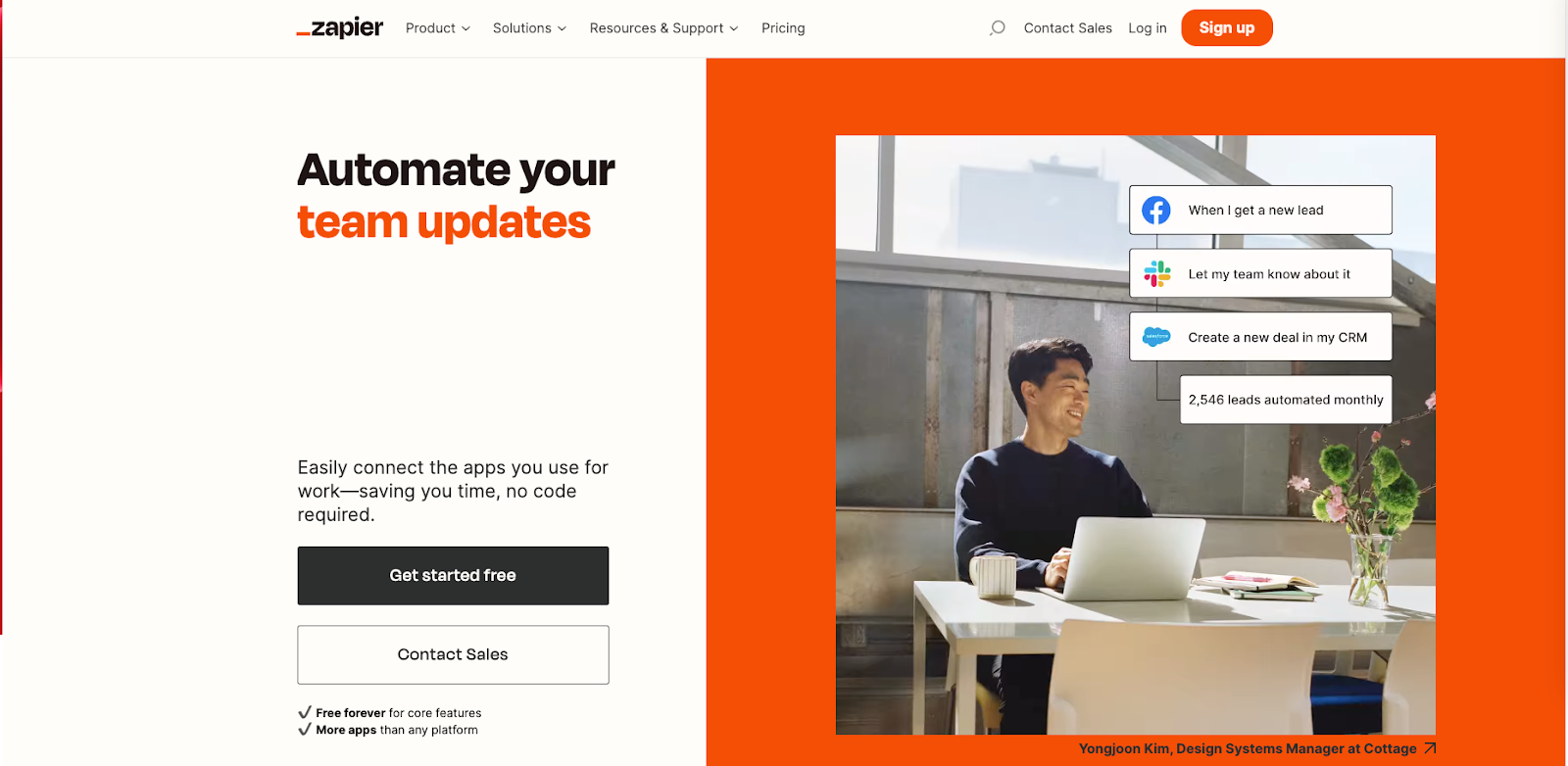Open Contact Sales in top navigation
The width and height of the screenshot is (1568, 766).
click(x=1067, y=28)
